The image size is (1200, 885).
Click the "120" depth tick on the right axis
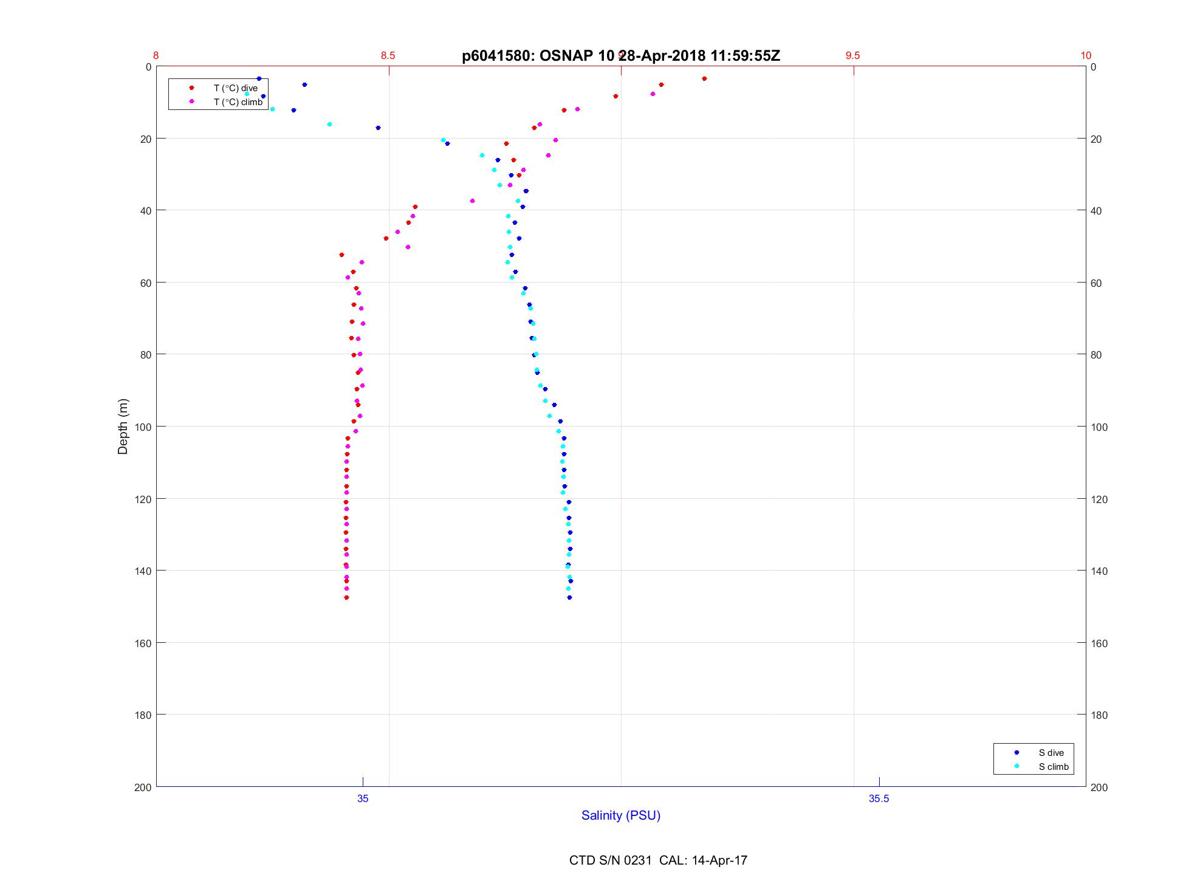(1100, 499)
